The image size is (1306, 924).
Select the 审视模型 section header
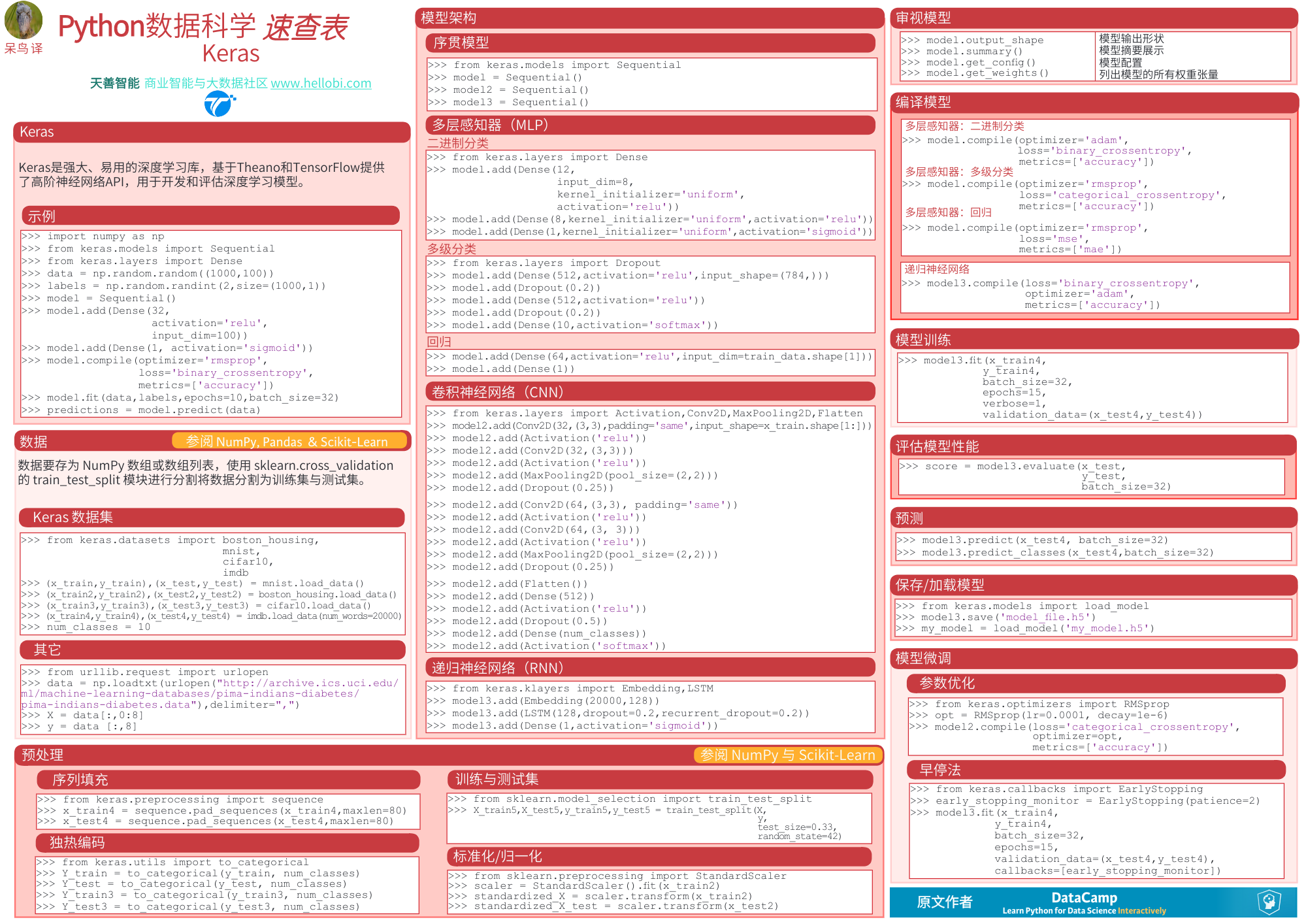(923, 18)
